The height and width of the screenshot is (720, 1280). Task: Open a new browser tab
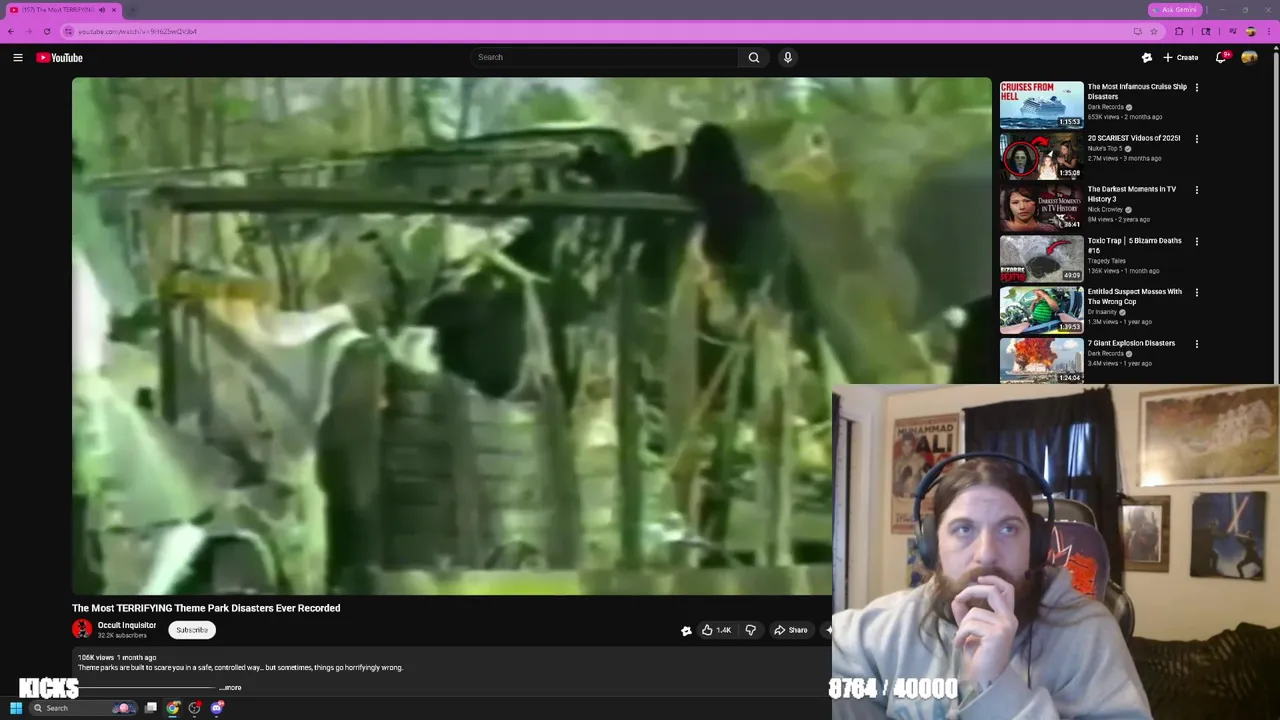(x=132, y=10)
